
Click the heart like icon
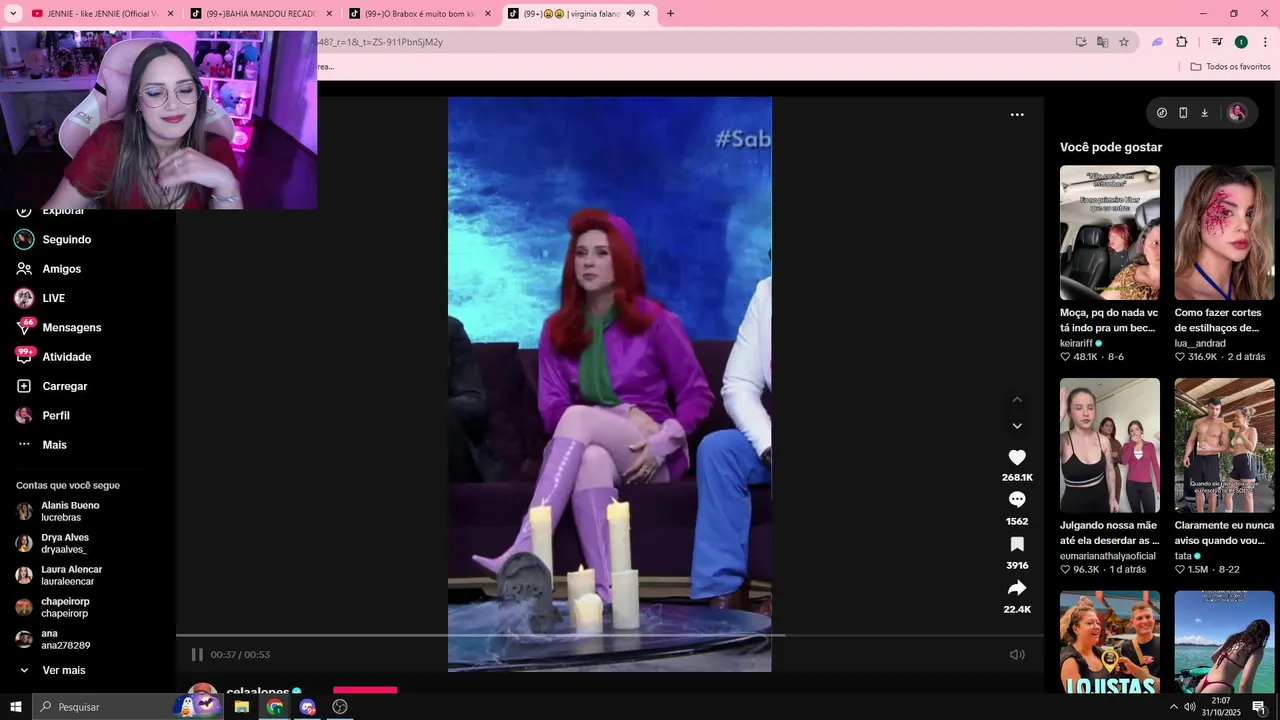coord(1017,457)
